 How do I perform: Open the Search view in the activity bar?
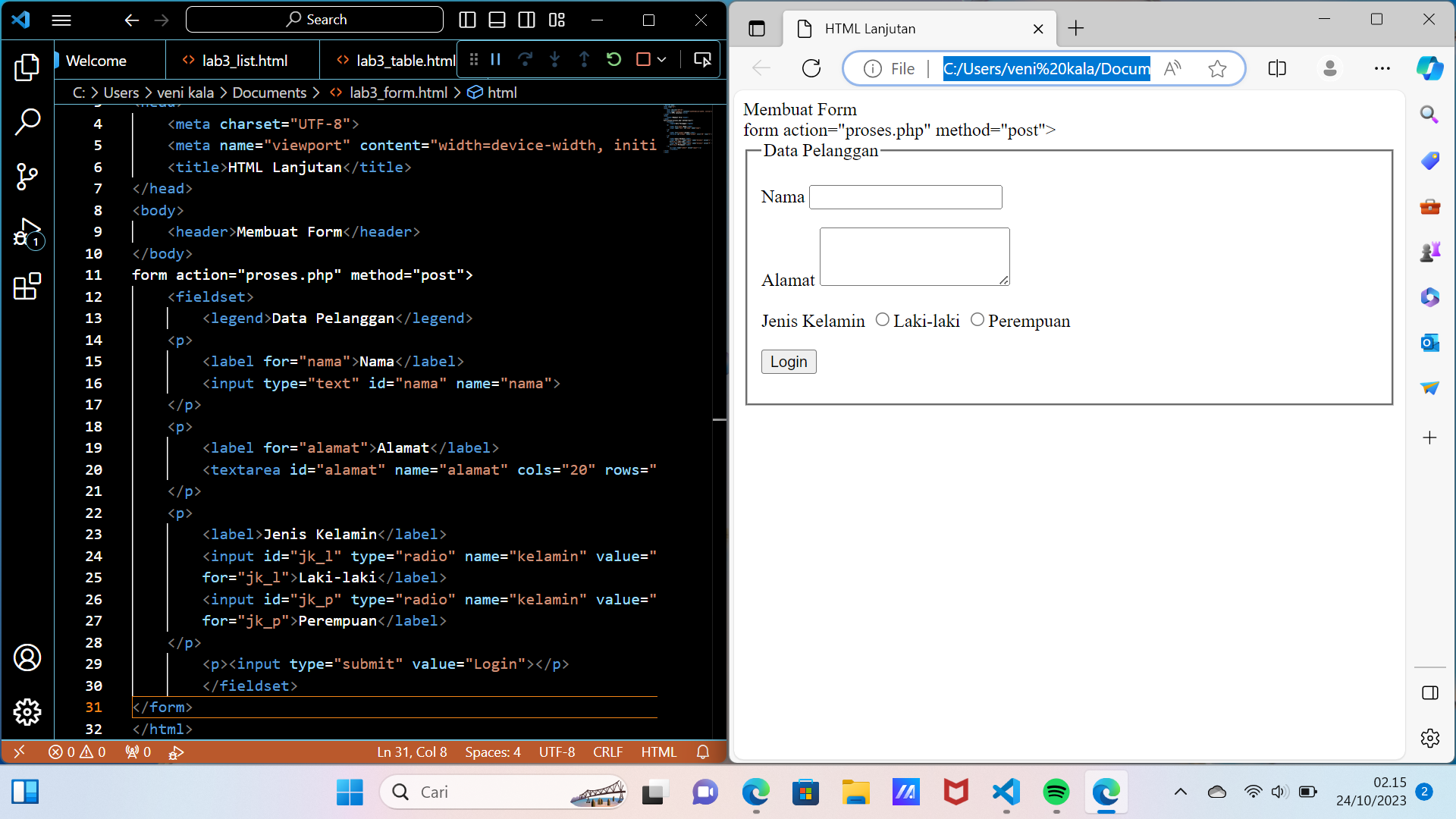pyautogui.click(x=27, y=121)
